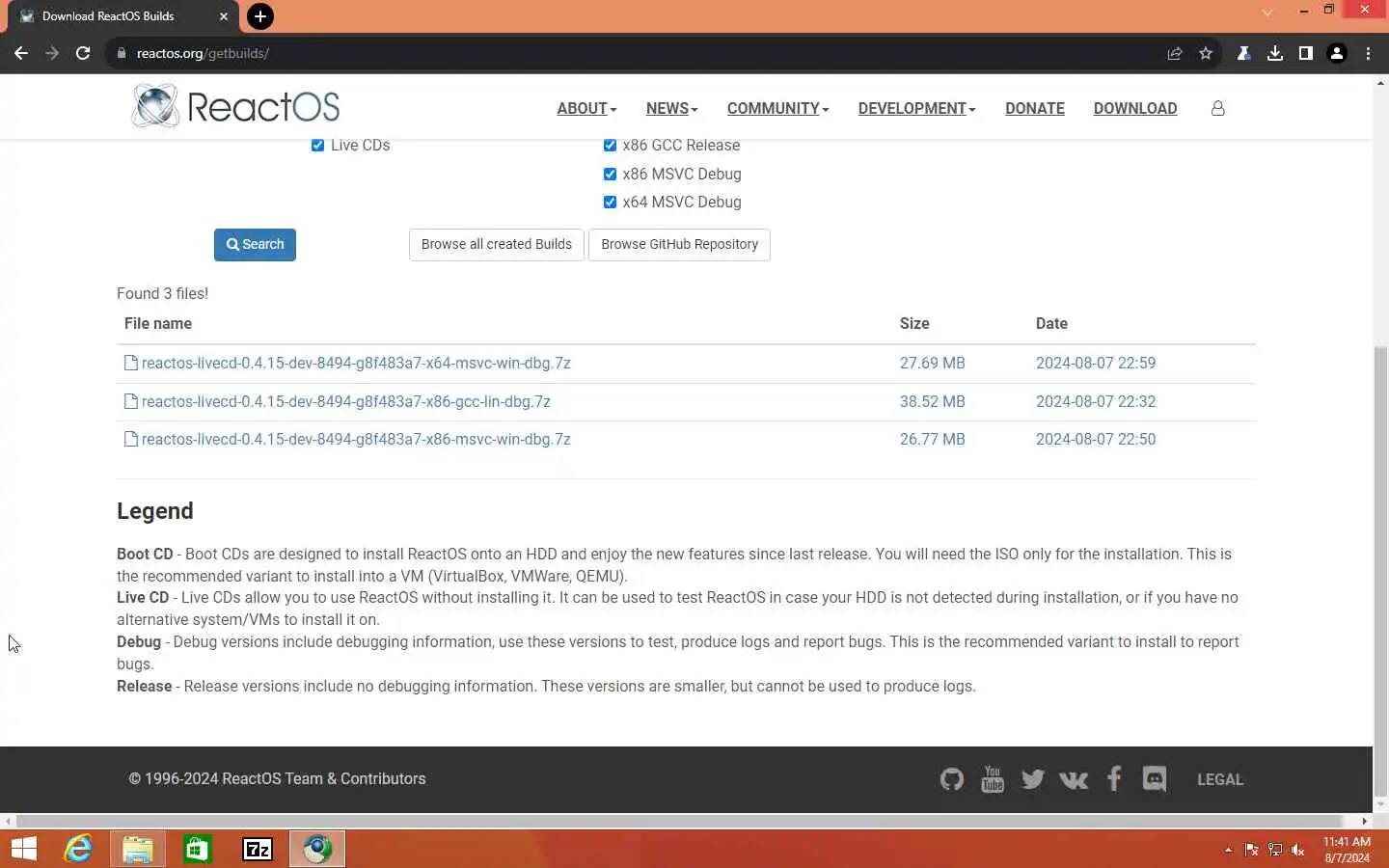The image size is (1389, 868).
Task: Click the ReactOS logo
Action: (x=235, y=106)
